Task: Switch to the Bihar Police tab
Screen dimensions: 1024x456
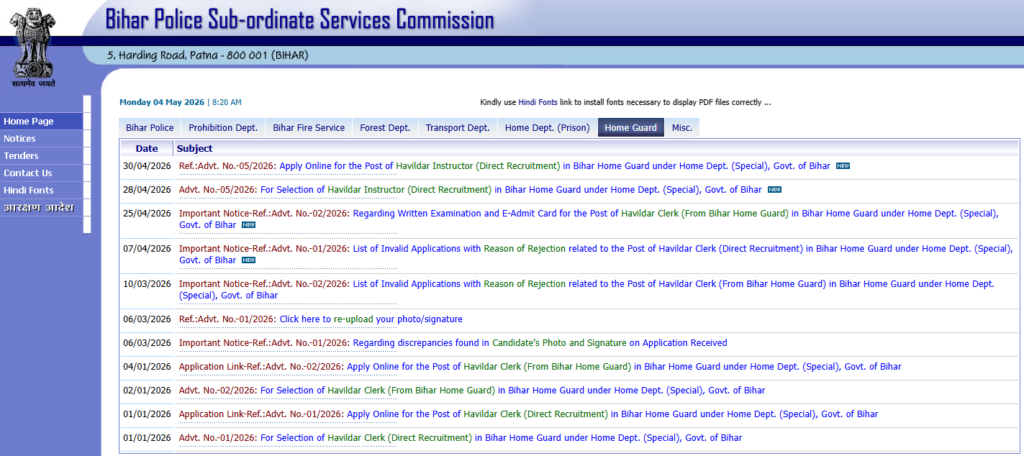Action: 150,127
